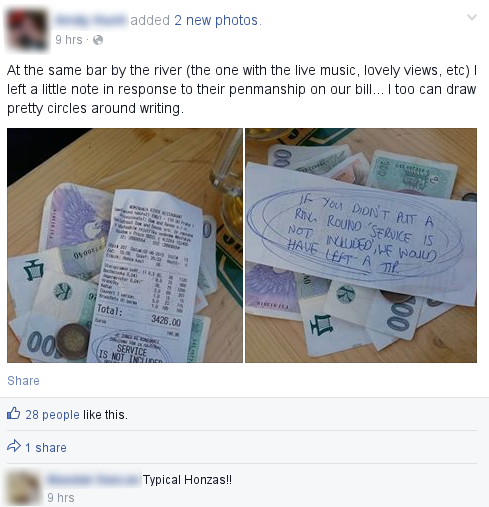This screenshot has width=489, height=507.
Task: Open the commenter's profile picture
Action: [x=23, y=489]
